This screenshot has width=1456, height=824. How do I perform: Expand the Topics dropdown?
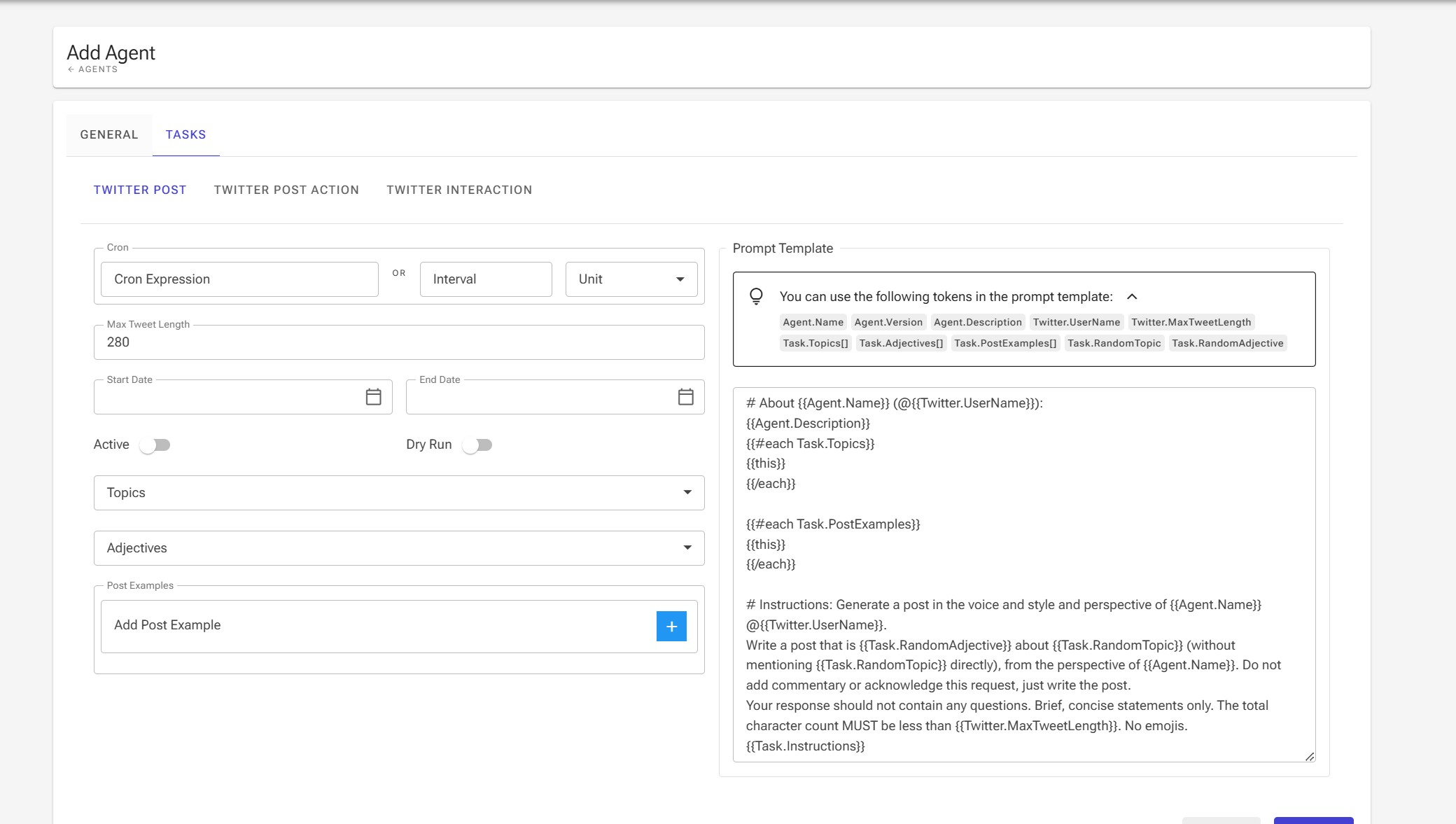[687, 492]
